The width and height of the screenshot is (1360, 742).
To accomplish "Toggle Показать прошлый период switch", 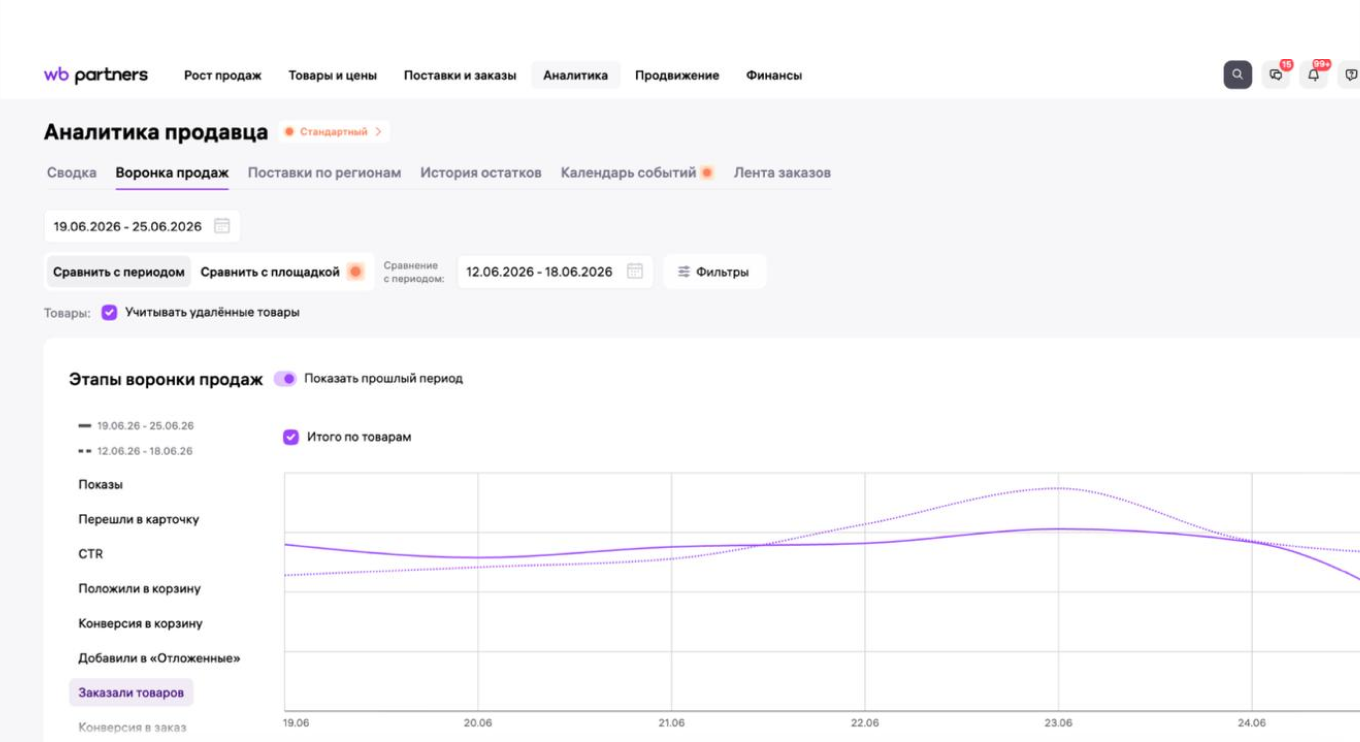I will (285, 379).
